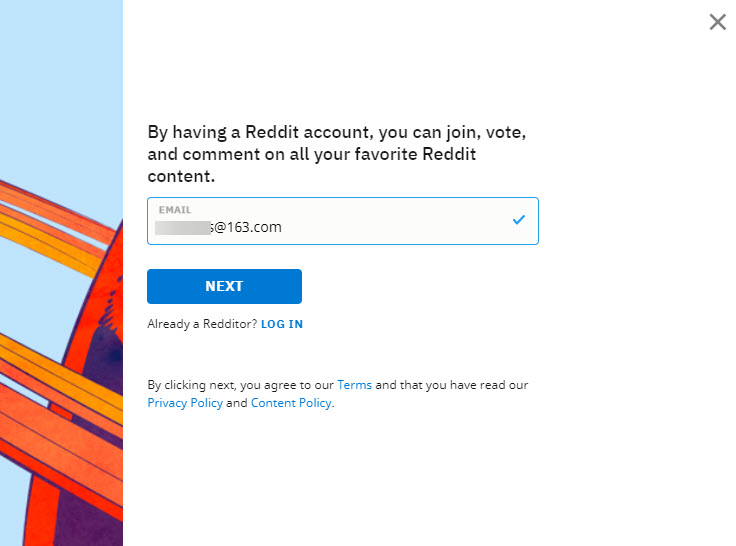This screenshot has width=736, height=546.
Task: Click the blue checkmark in email field
Action: click(x=518, y=220)
